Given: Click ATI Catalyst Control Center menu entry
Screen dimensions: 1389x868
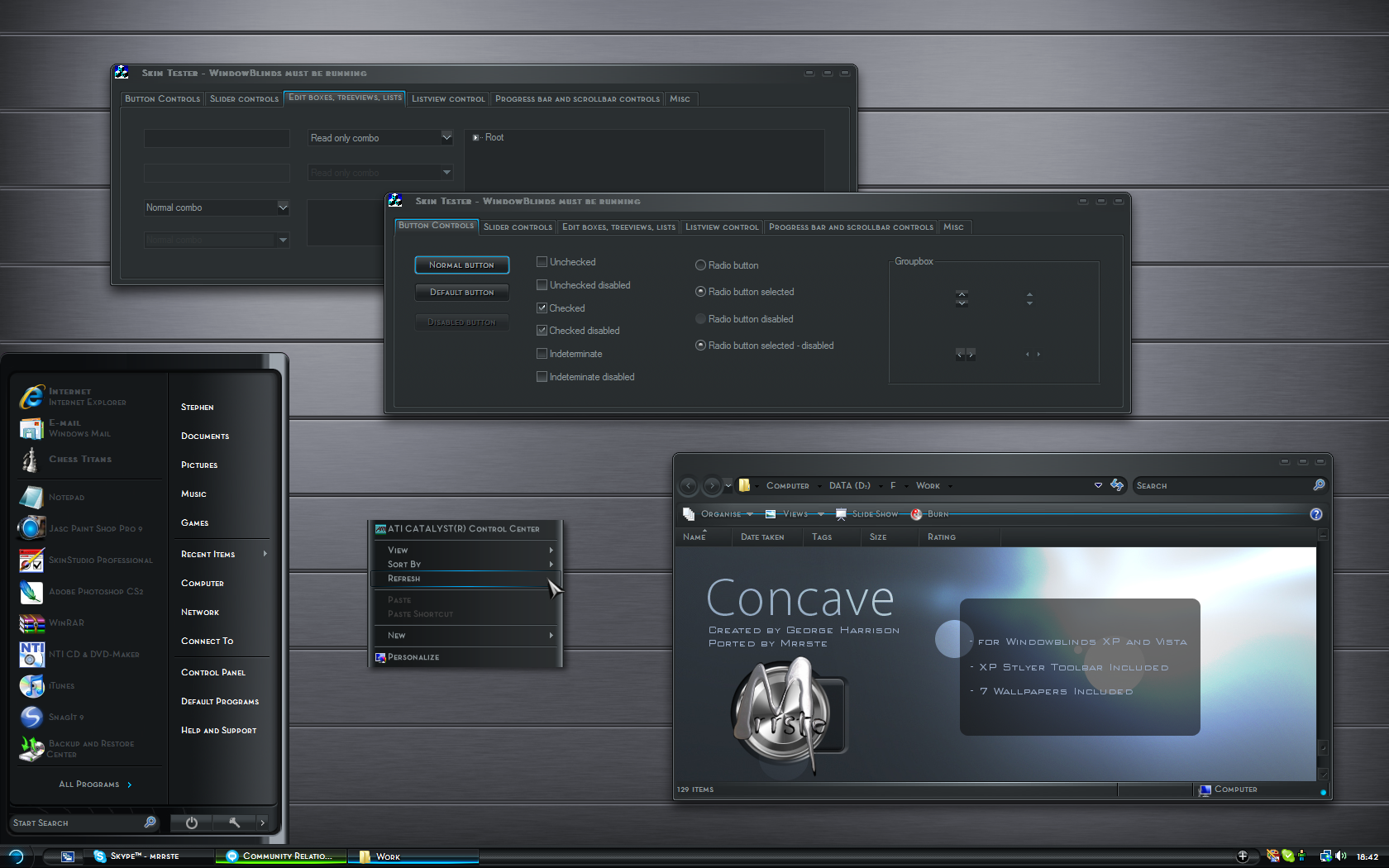Looking at the screenshot, I should 466,529.
